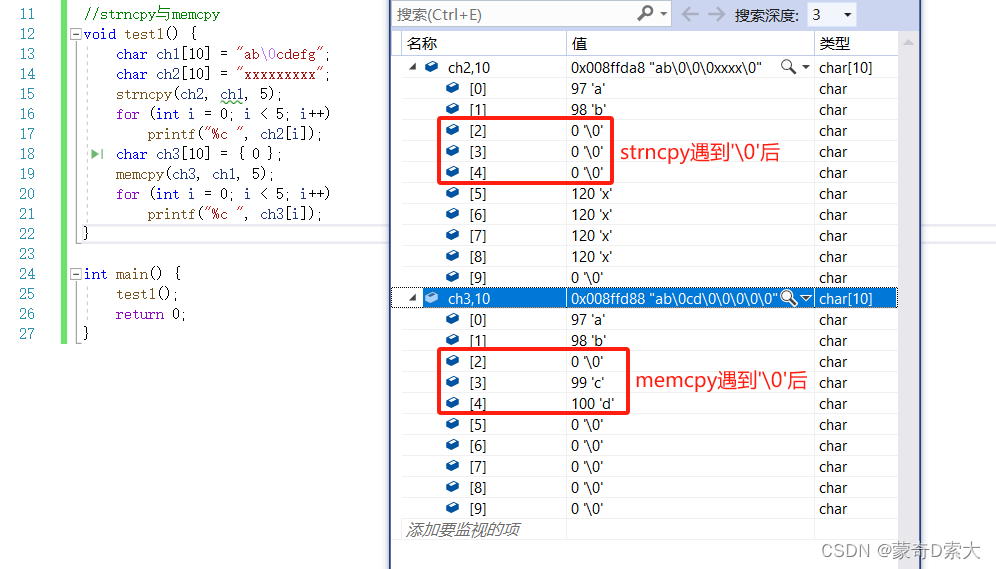Click the //strncpy与memcpy comment line

(x=152, y=14)
